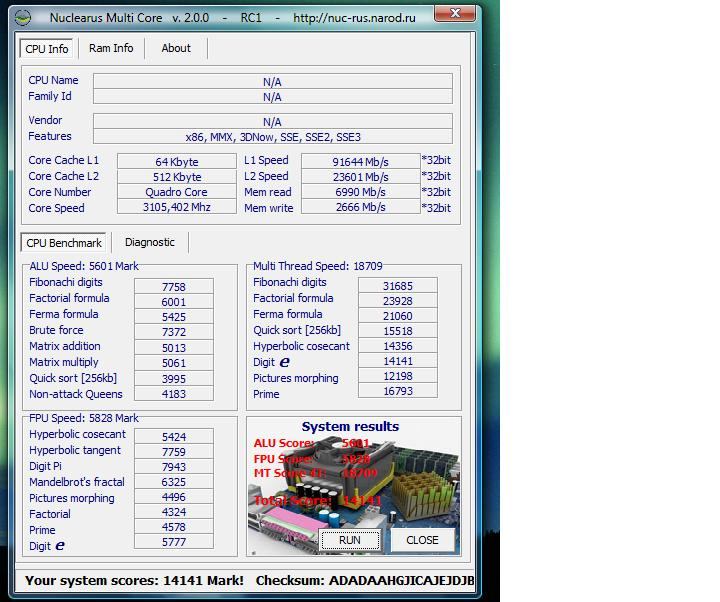The height and width of the screenshot is (602, 720).
Task: Click the CPU Name value field
Action: 273,81
